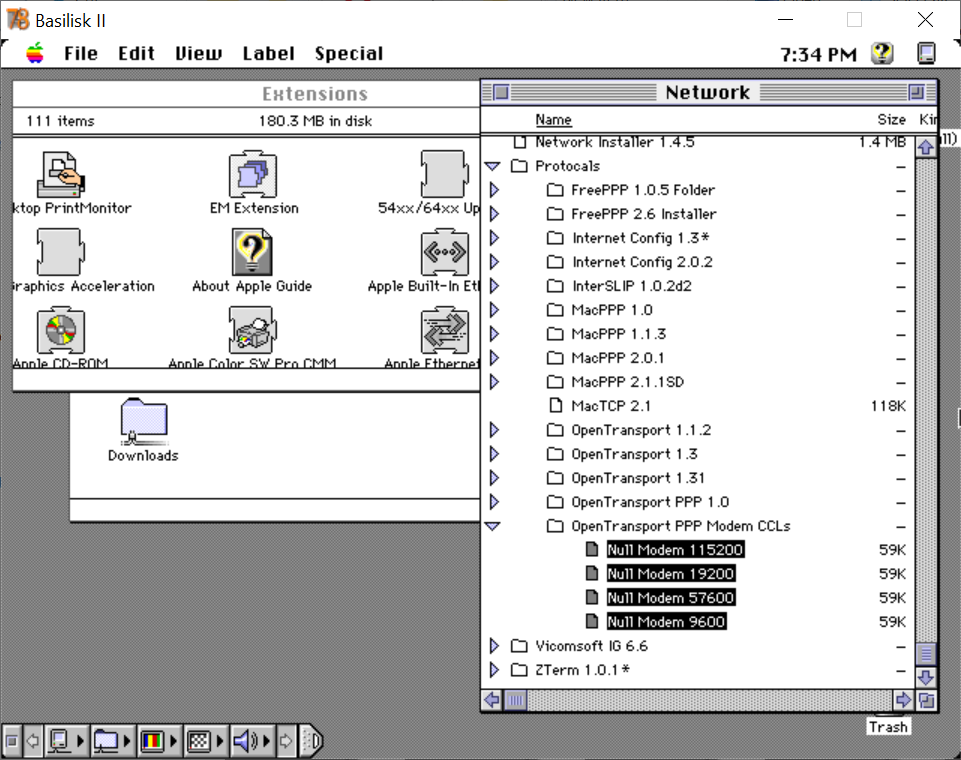Click the MacTCP 2.1 document icon

click(x=555, y=406)
